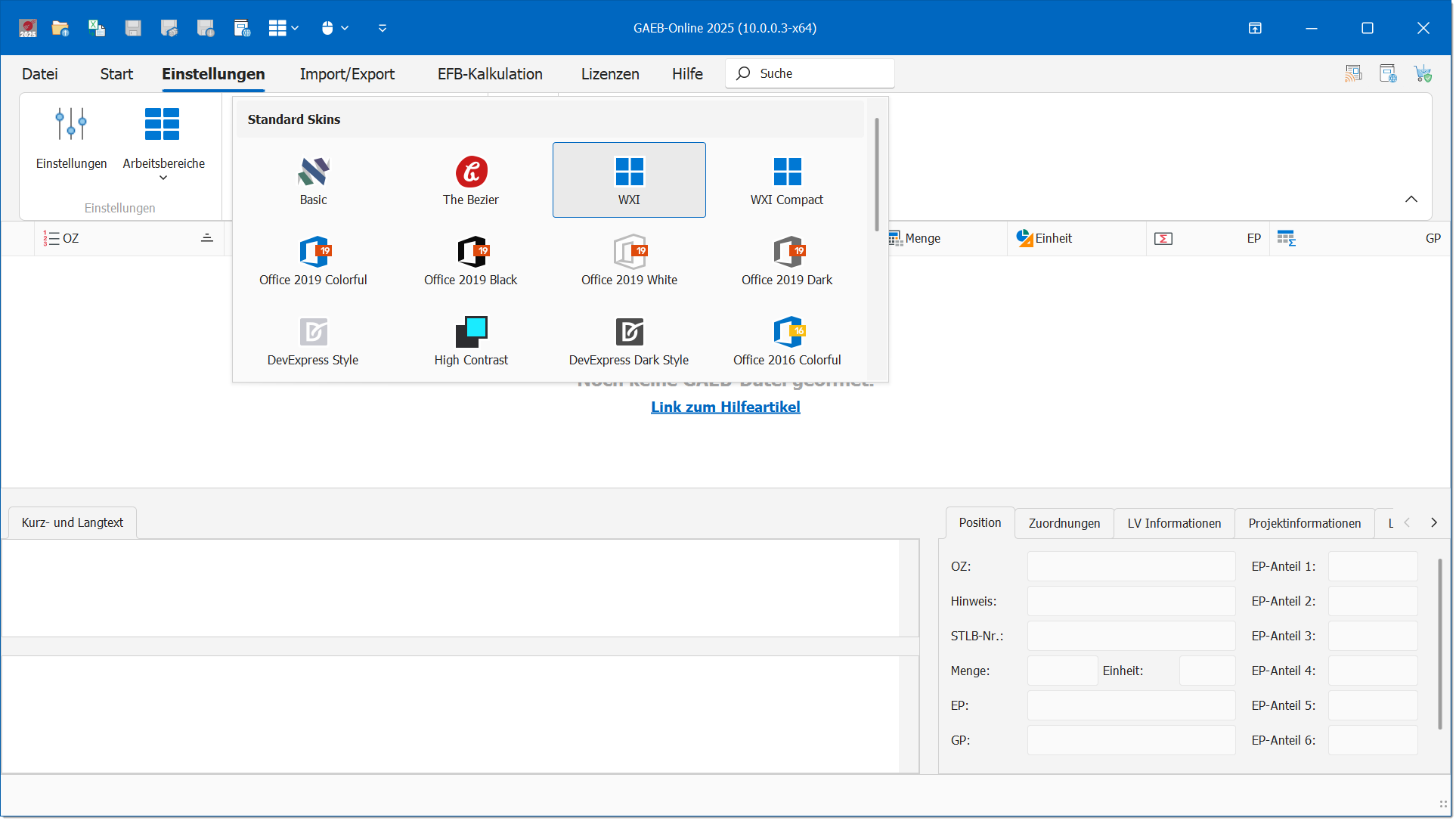The image size is (1456, 821).
Task: Select the Office 2019 Black skin
Action: click(x=470, y=261)
